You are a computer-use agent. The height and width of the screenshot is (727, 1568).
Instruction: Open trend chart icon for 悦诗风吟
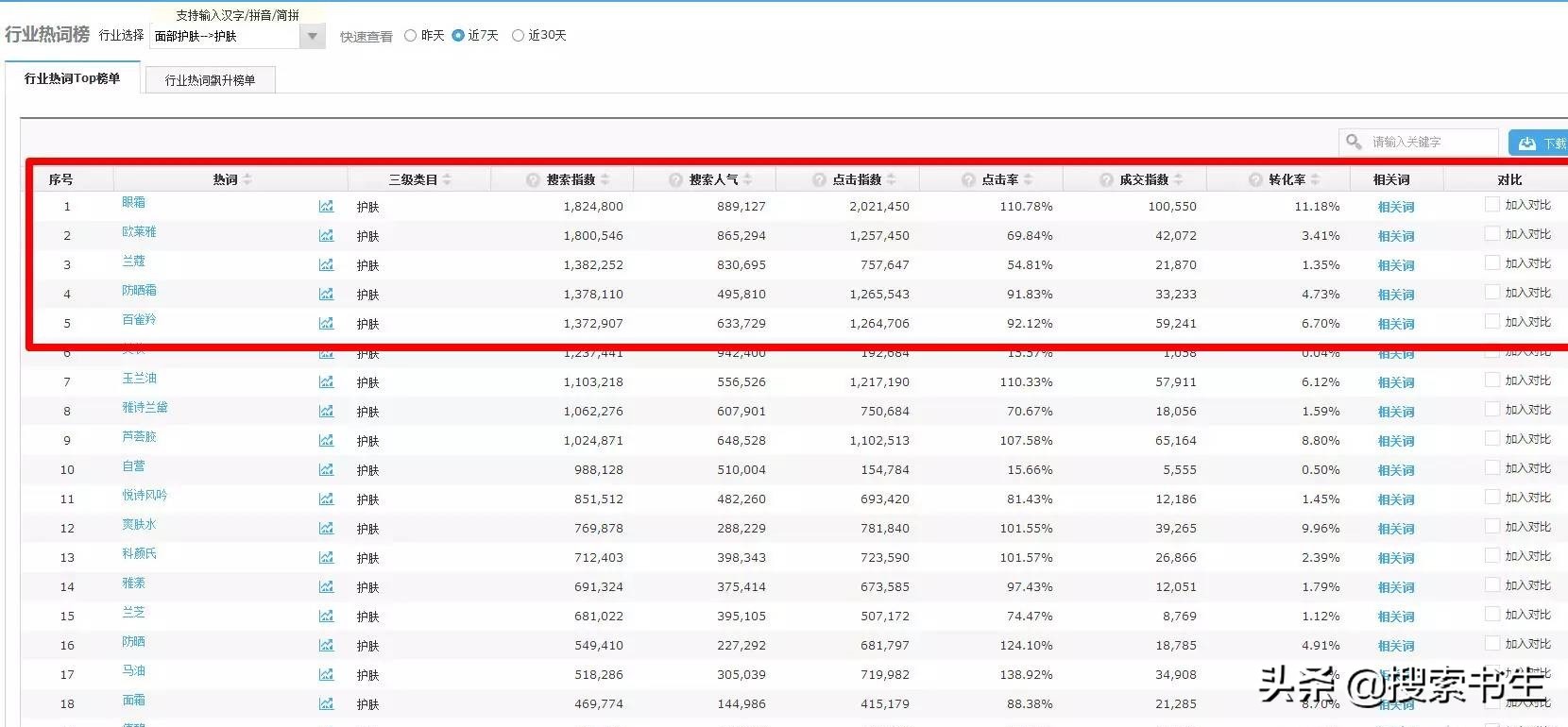pos(326,499)
